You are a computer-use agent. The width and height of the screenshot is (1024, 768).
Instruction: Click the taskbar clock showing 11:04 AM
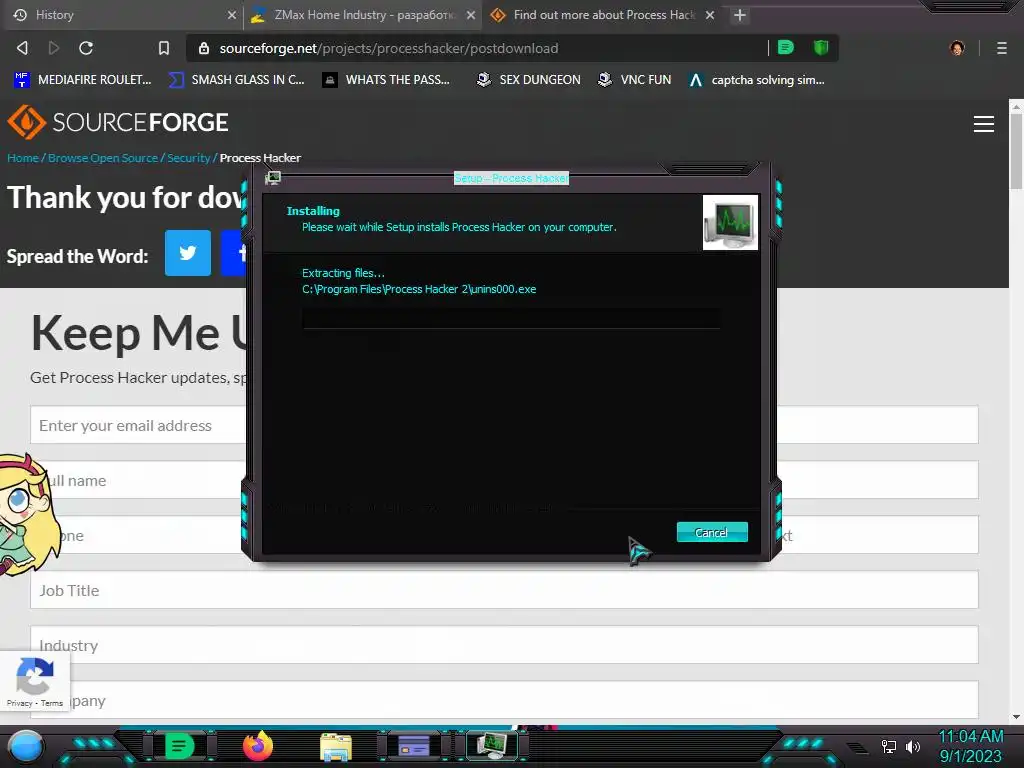(970, 736)
